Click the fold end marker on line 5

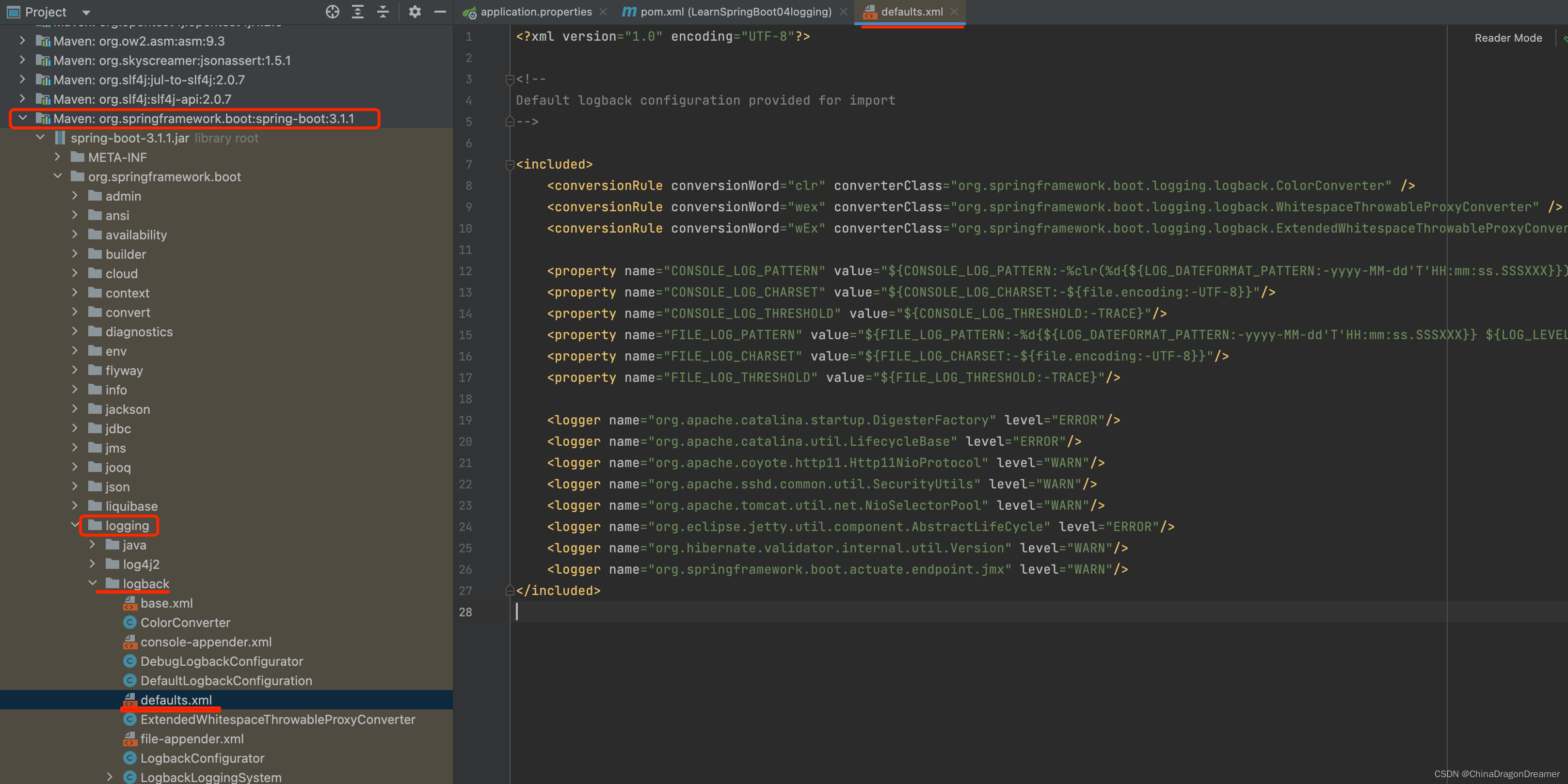point(510,122)
